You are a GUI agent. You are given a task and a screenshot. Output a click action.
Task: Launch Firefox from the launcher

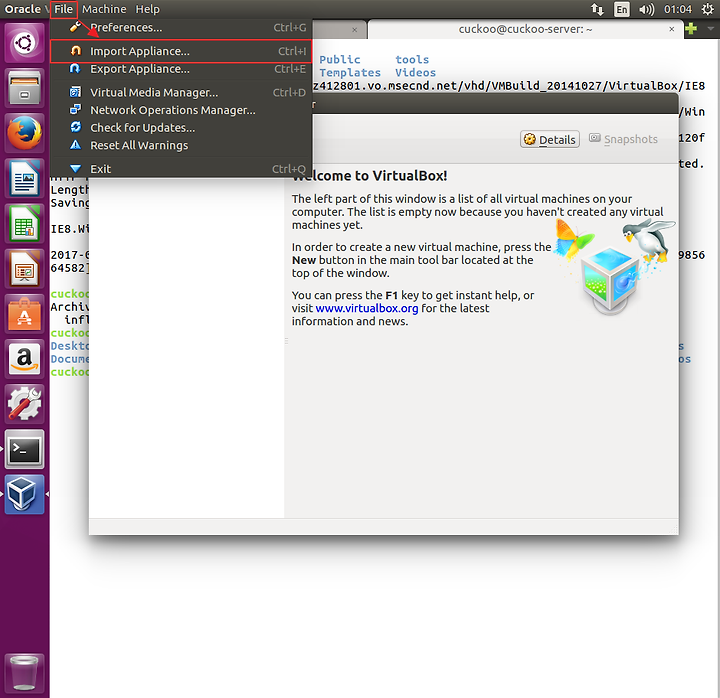point(24,133)
